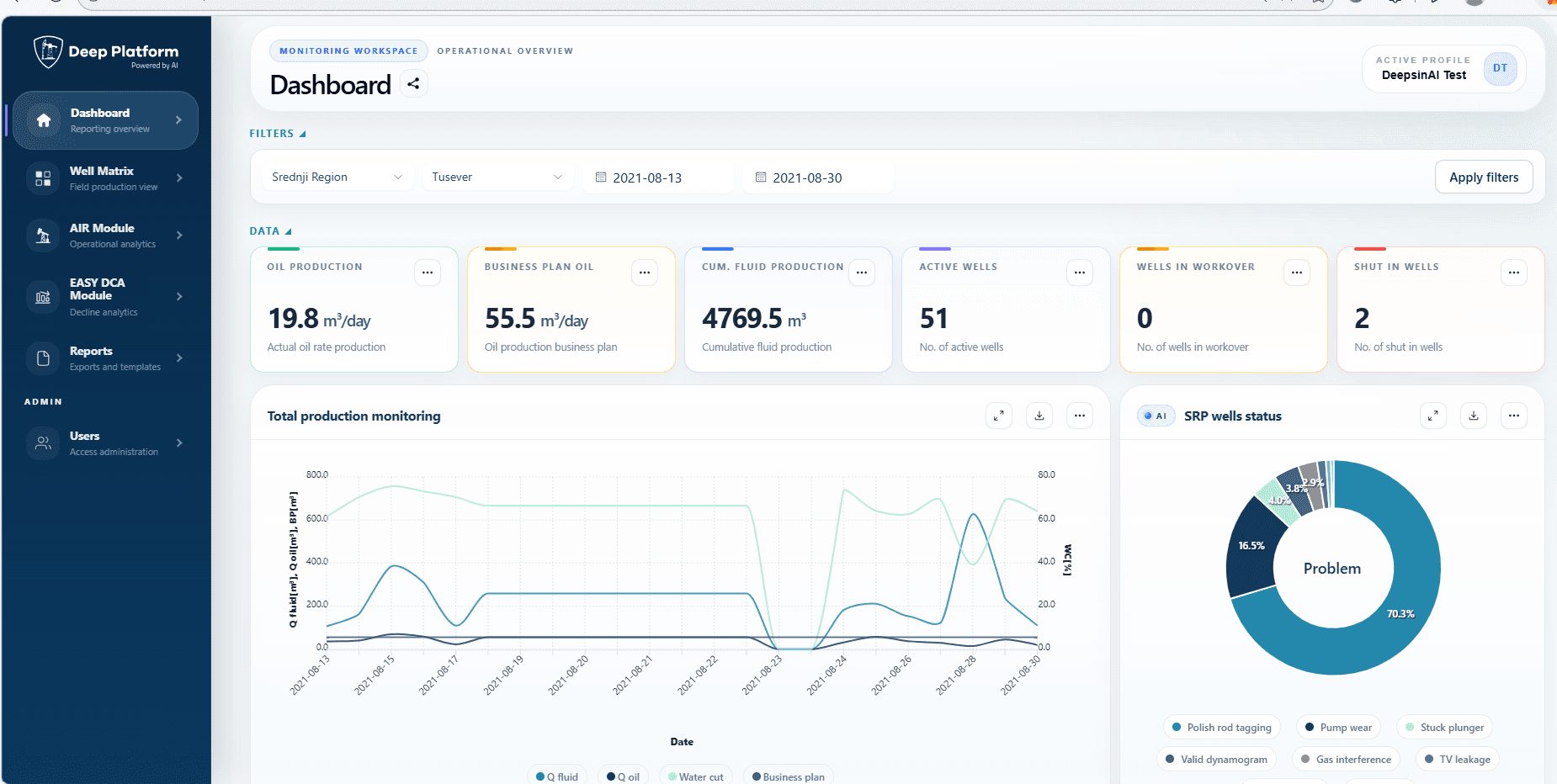This screenshot has height=784, width=1557.
Task: Open the Srednji Region dropdown
Action: (337, 177)
